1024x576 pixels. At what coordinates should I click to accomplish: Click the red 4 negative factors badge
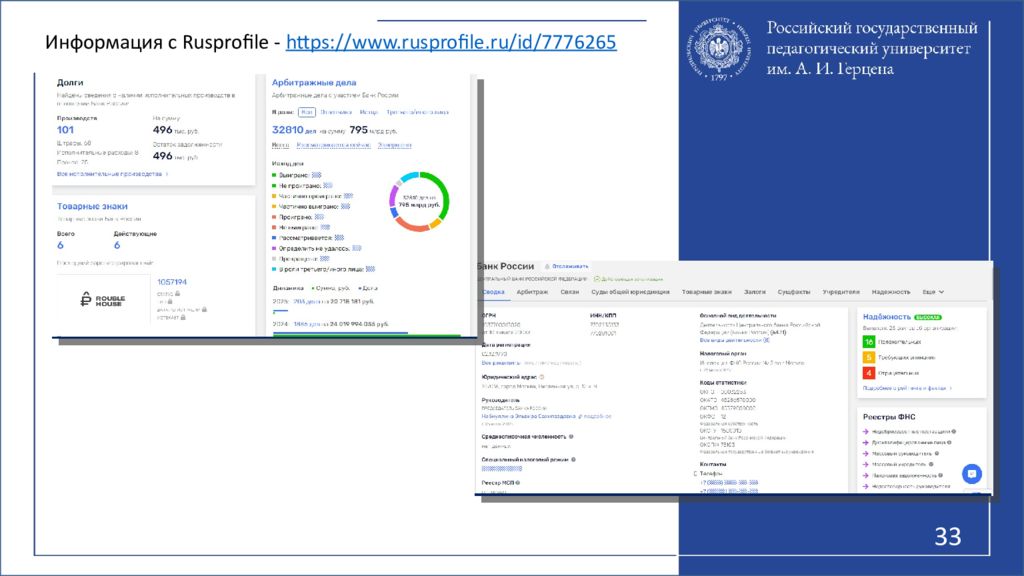(x=869, y=373)
